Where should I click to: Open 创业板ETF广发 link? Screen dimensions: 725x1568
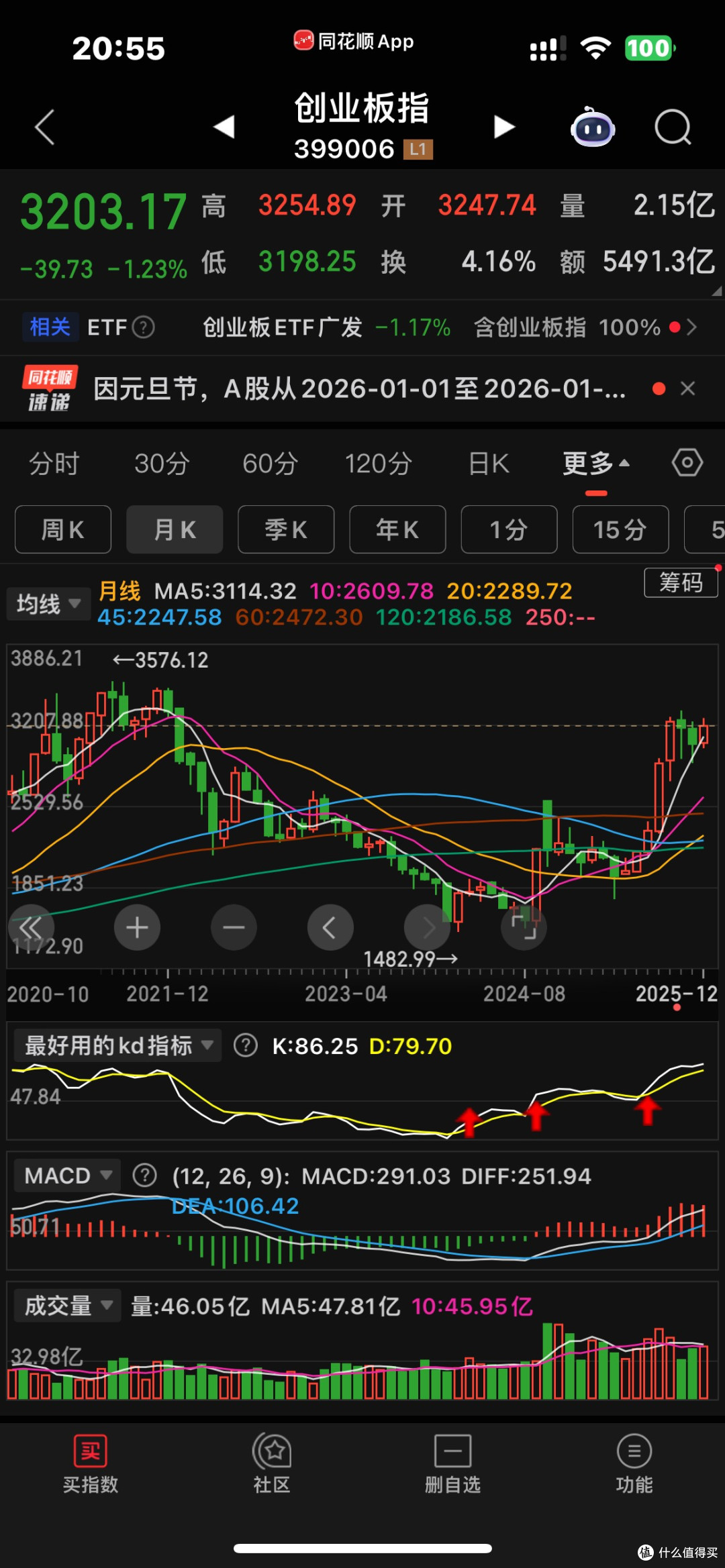[x=283, y=327]
